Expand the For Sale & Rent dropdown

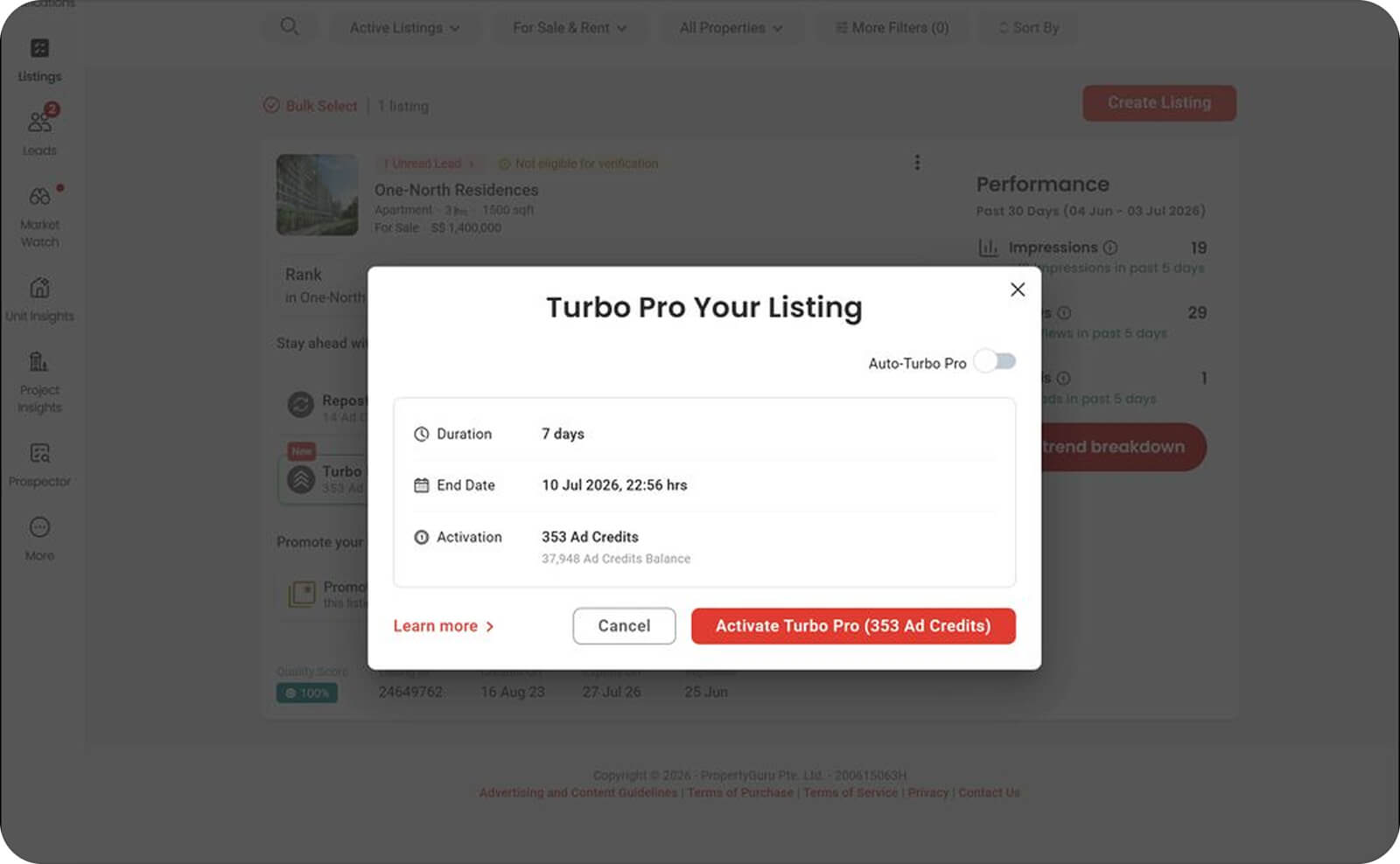coord(570,28)
